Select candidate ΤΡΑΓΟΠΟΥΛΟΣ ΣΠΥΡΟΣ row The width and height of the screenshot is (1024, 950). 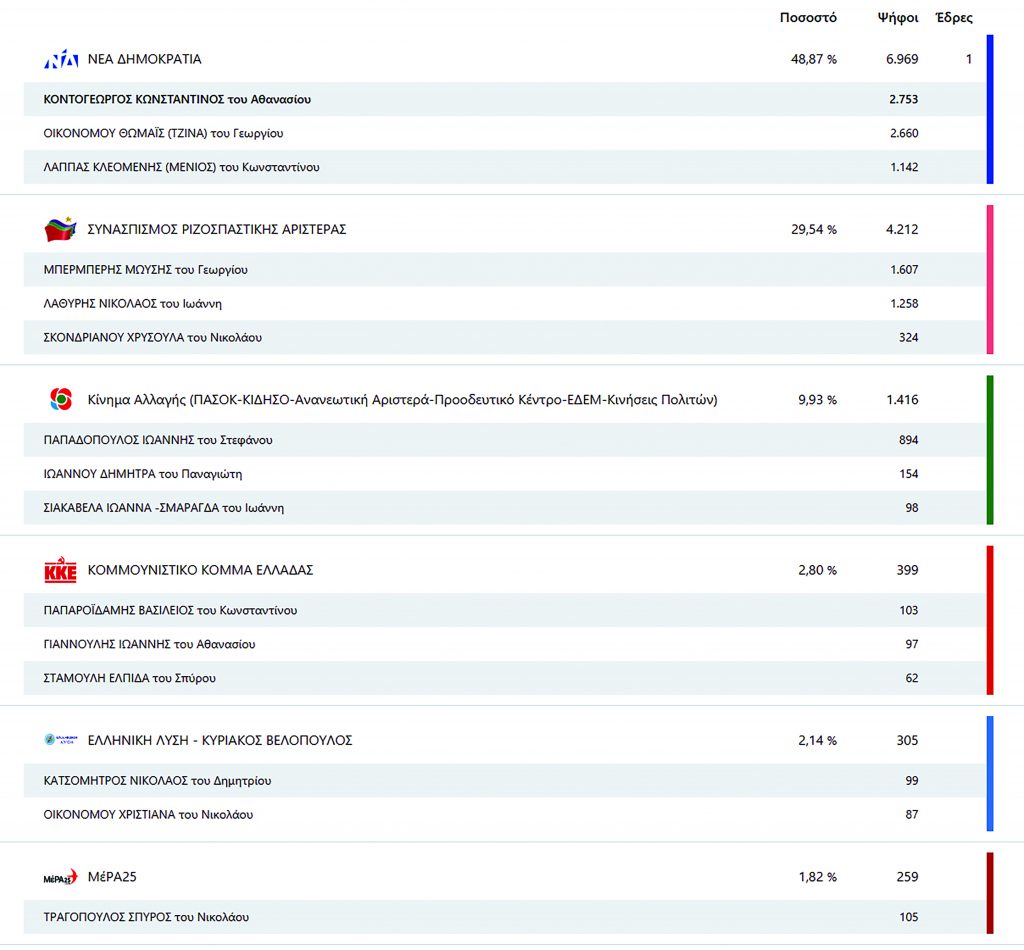point(146,917)
